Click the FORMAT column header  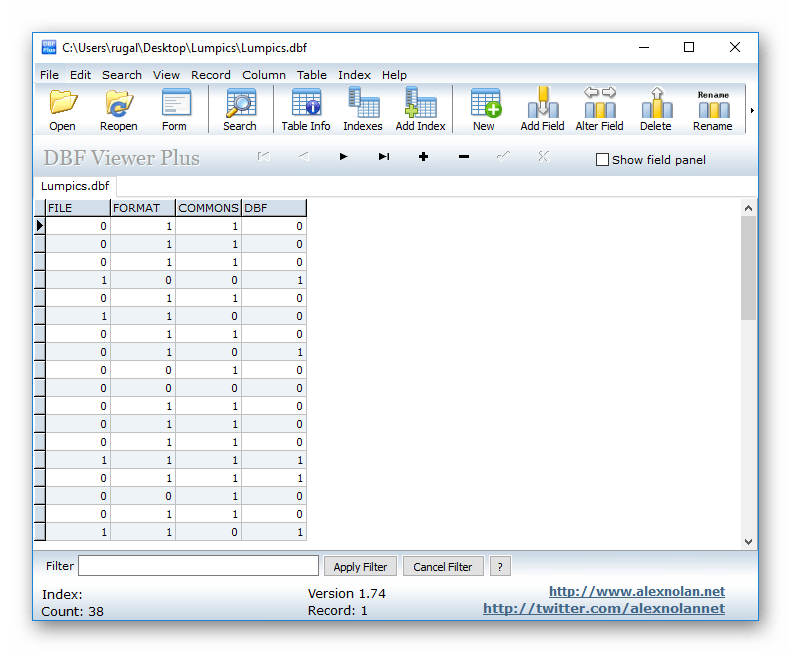(x=143, y=208)
